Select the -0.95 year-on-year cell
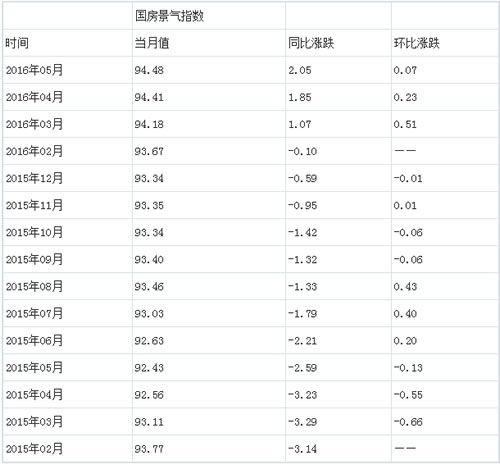The image size is (500, 465). [x=303, y=205]
